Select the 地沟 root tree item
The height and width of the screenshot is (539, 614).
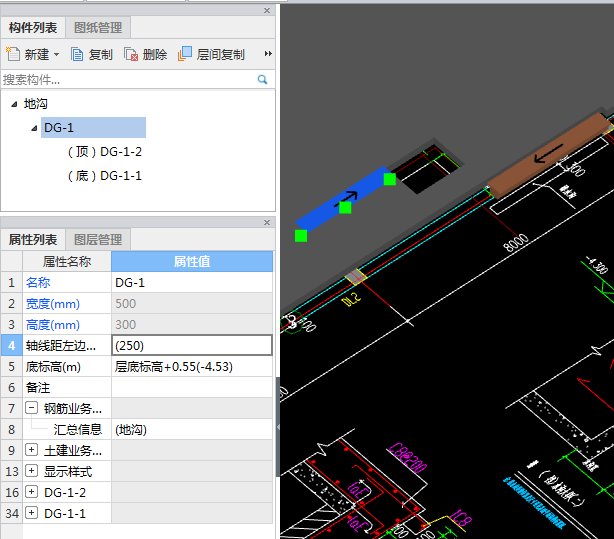coord(36,104)
